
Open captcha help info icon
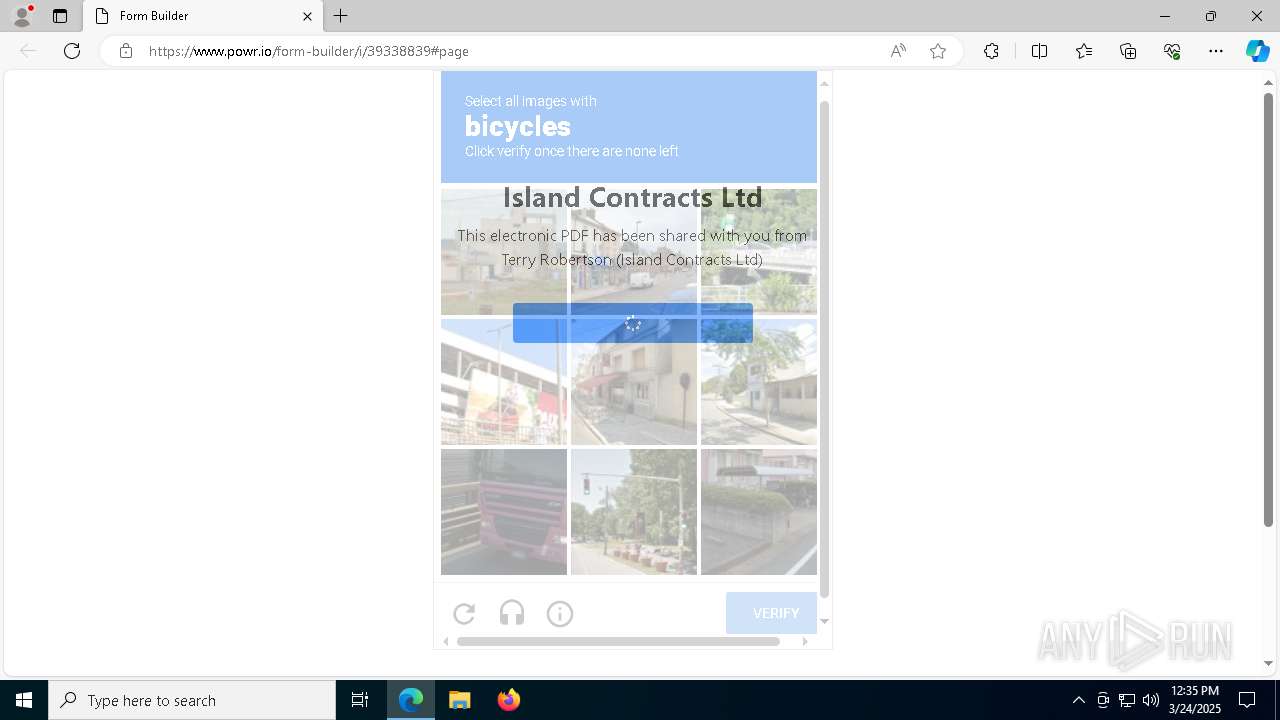coord(560,614)
